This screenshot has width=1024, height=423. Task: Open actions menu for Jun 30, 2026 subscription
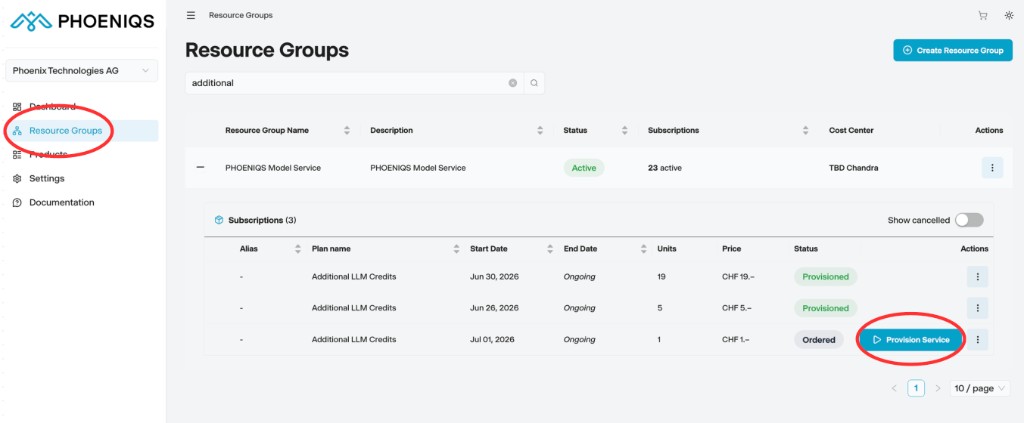pos(978,277)
